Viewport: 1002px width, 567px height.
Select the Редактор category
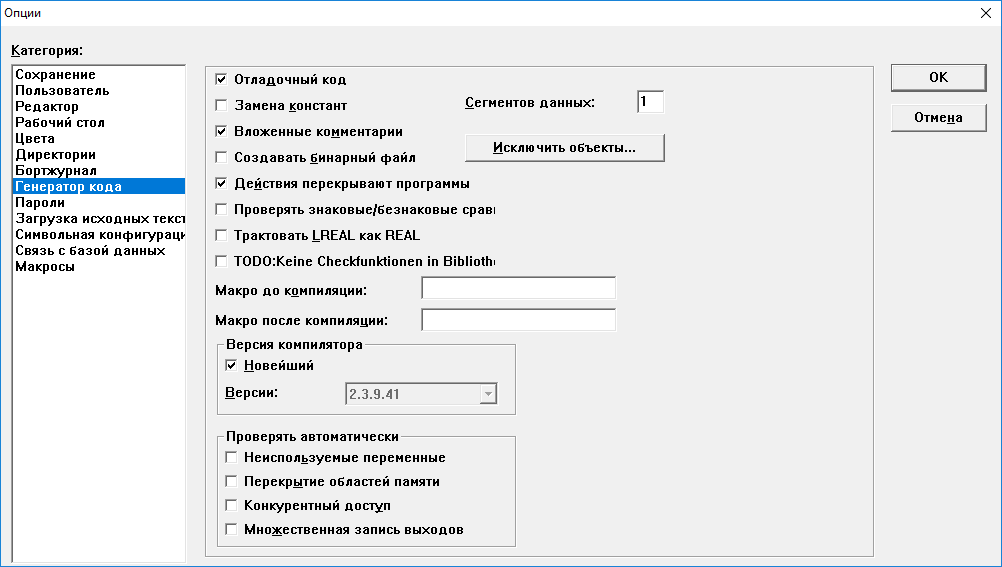pos(47,107)
